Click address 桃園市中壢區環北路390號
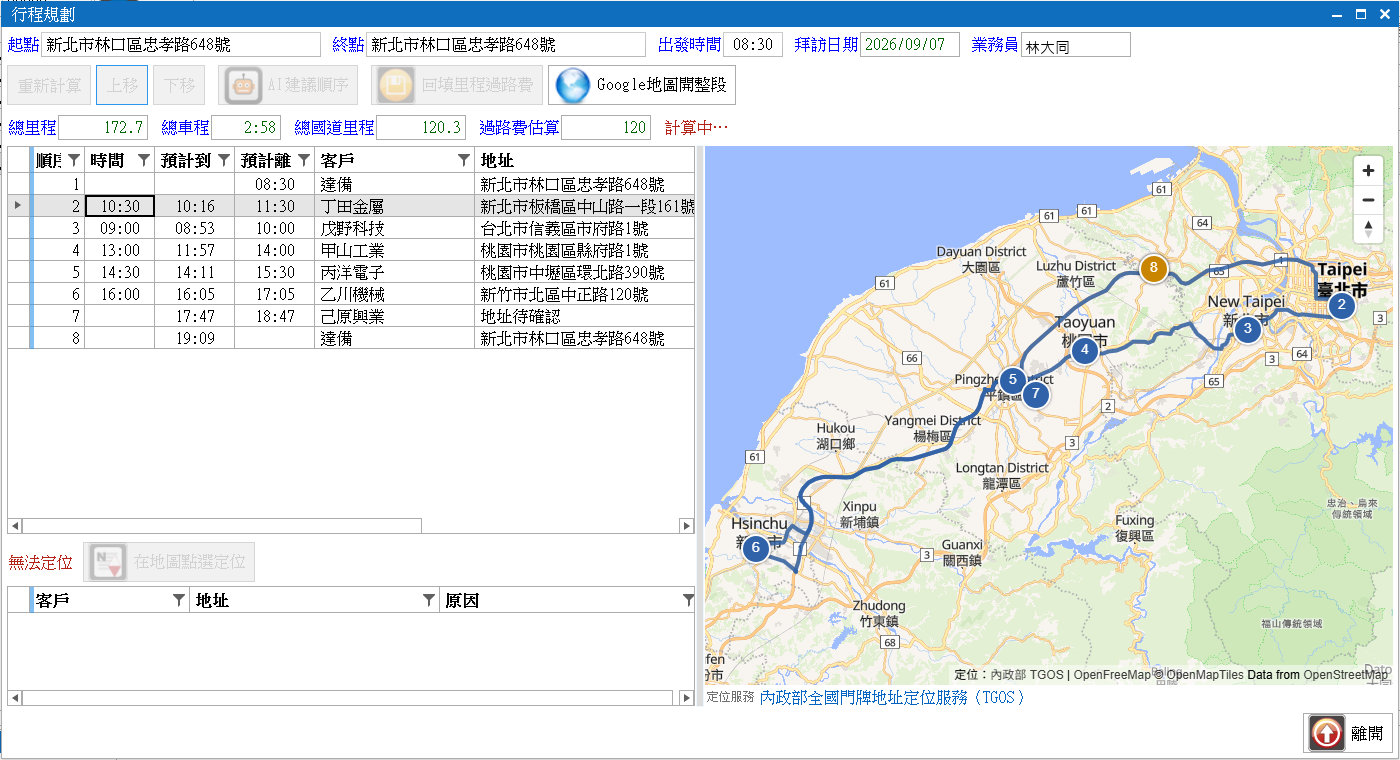This screenshot has height=760, width=1400. pyautogui.click(x=584, y=272)
